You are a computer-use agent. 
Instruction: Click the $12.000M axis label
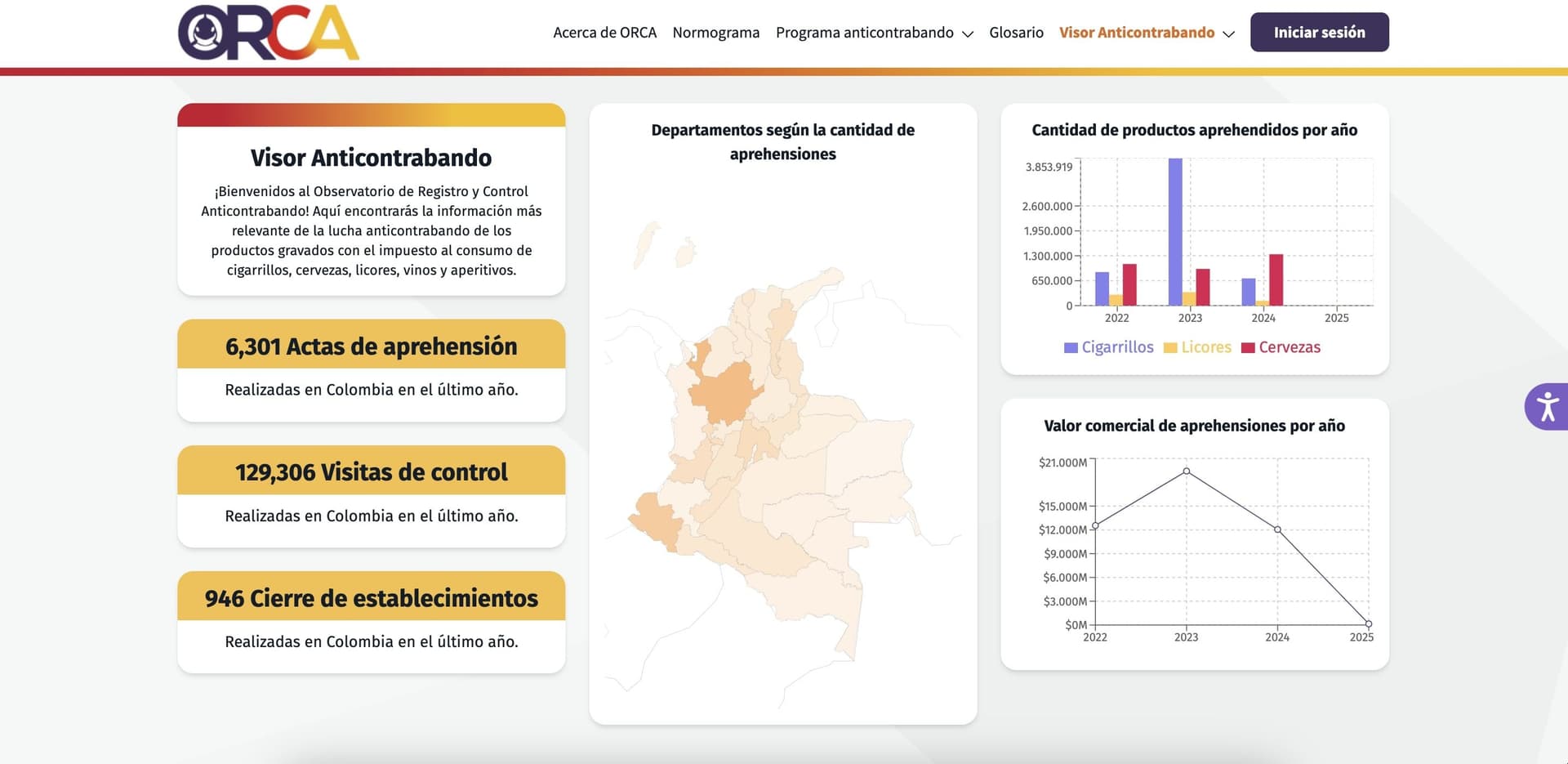point(1062,529)
